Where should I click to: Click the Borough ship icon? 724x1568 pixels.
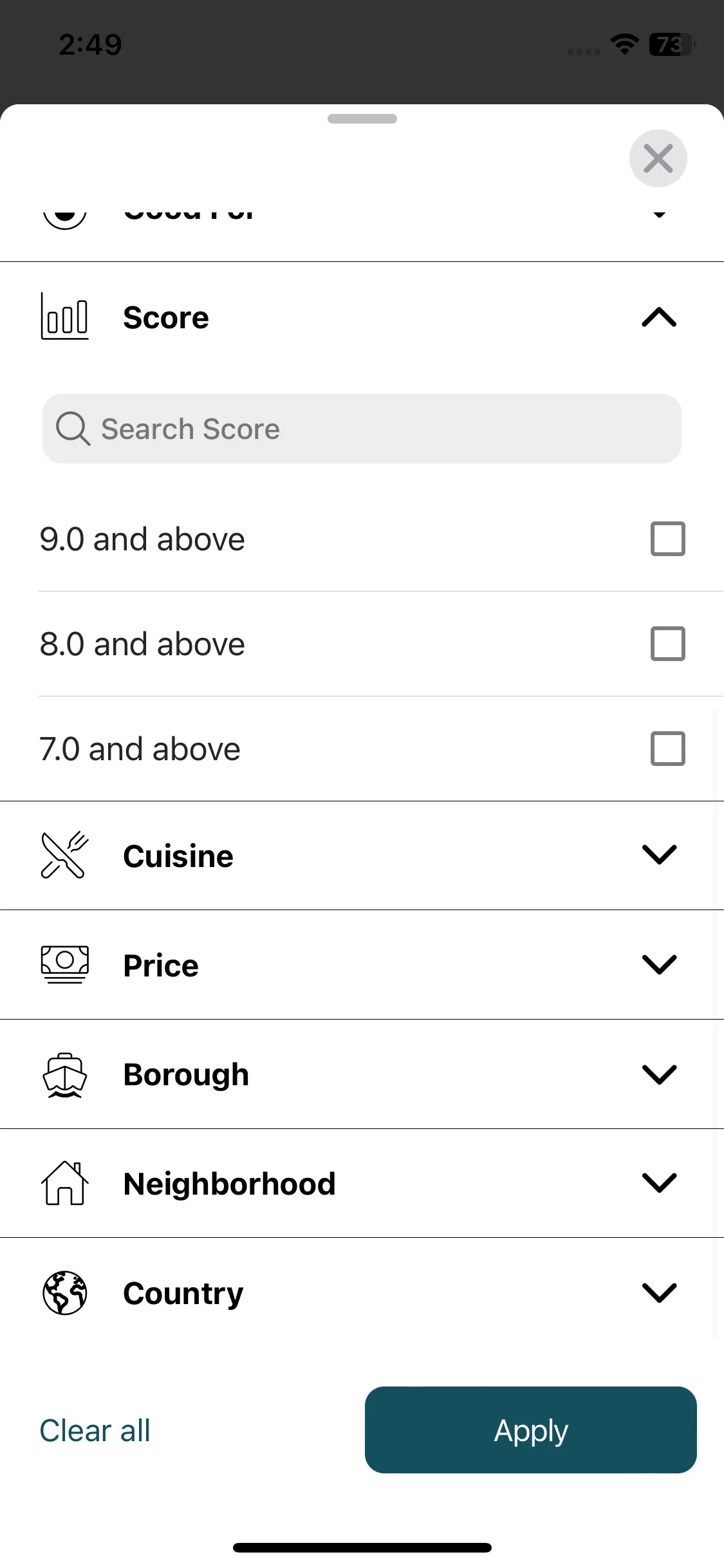[x=64, y=1074]
